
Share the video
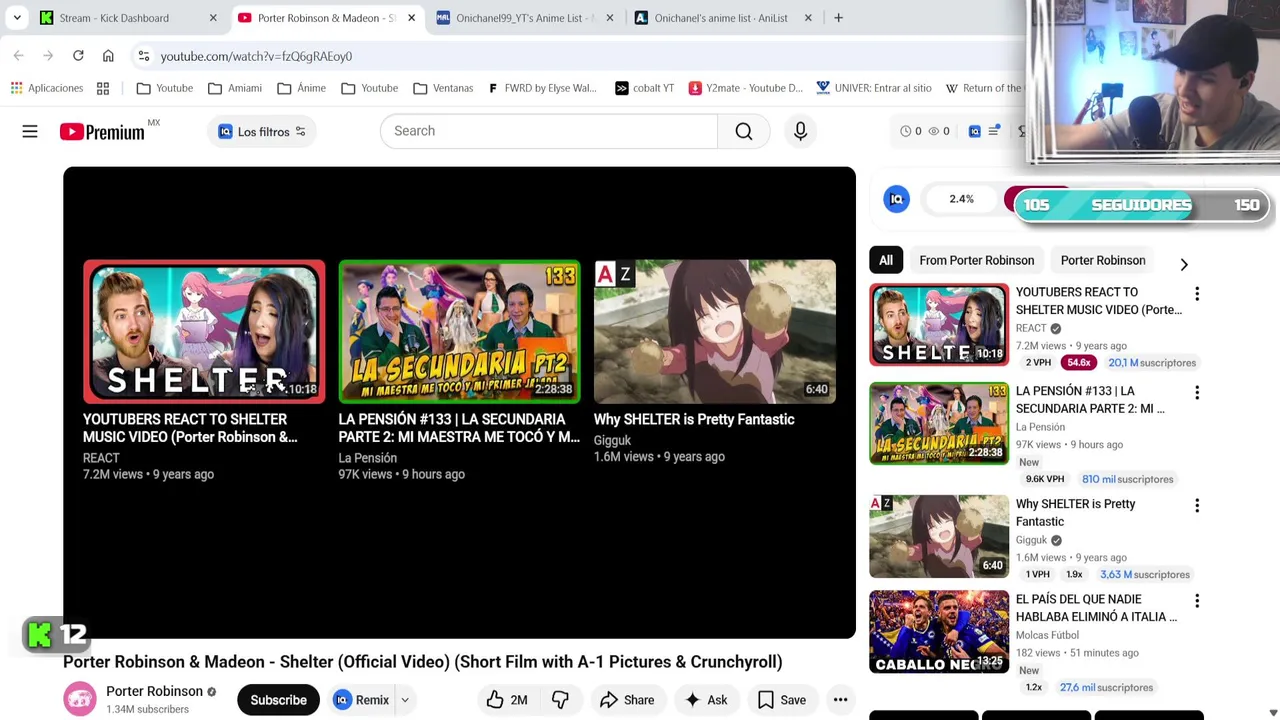coord(627,700)
